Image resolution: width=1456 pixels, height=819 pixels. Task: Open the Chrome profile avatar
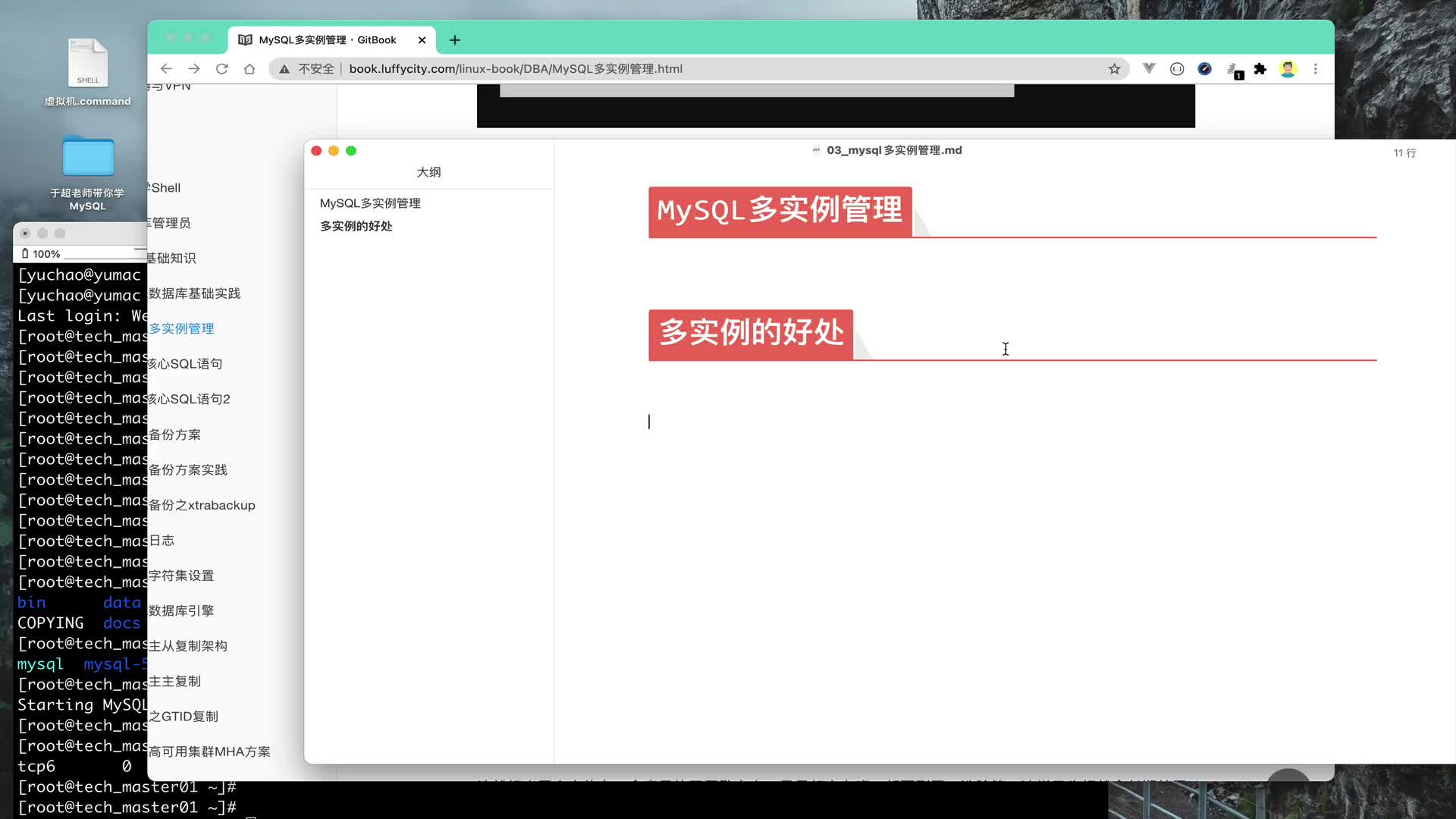pos(1288,69)
